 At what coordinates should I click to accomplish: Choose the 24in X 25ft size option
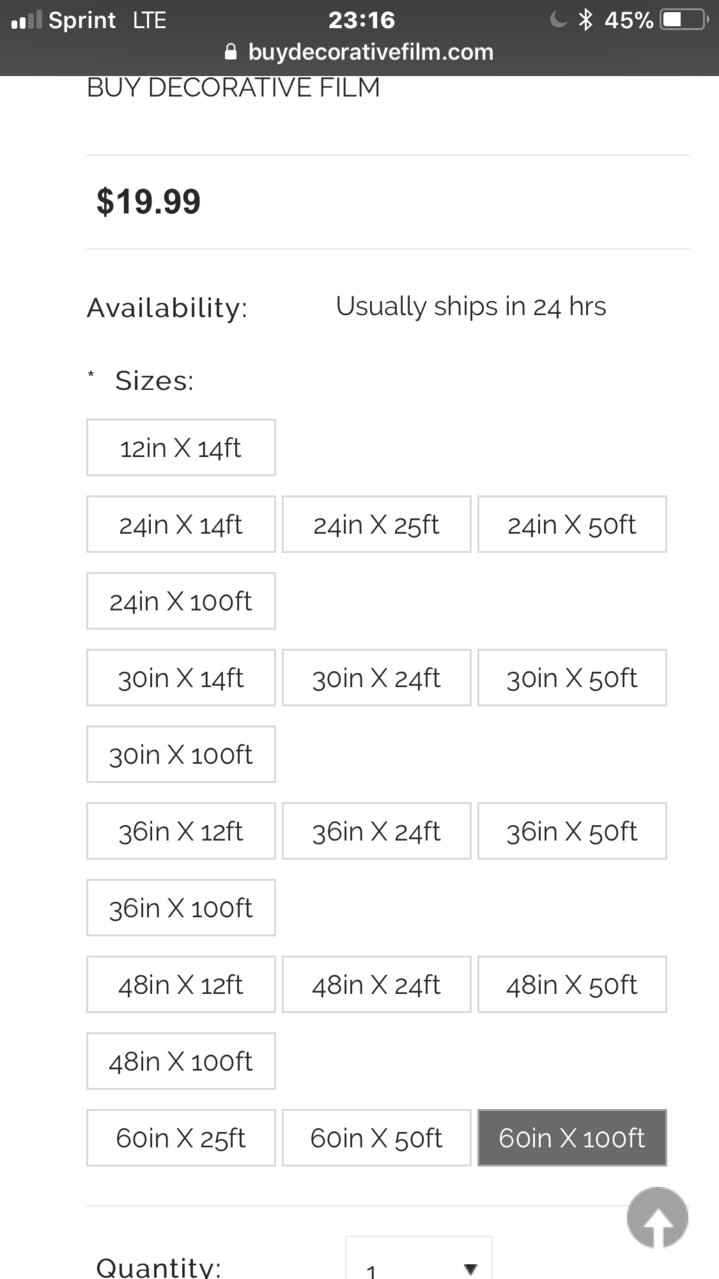point(376,524)
